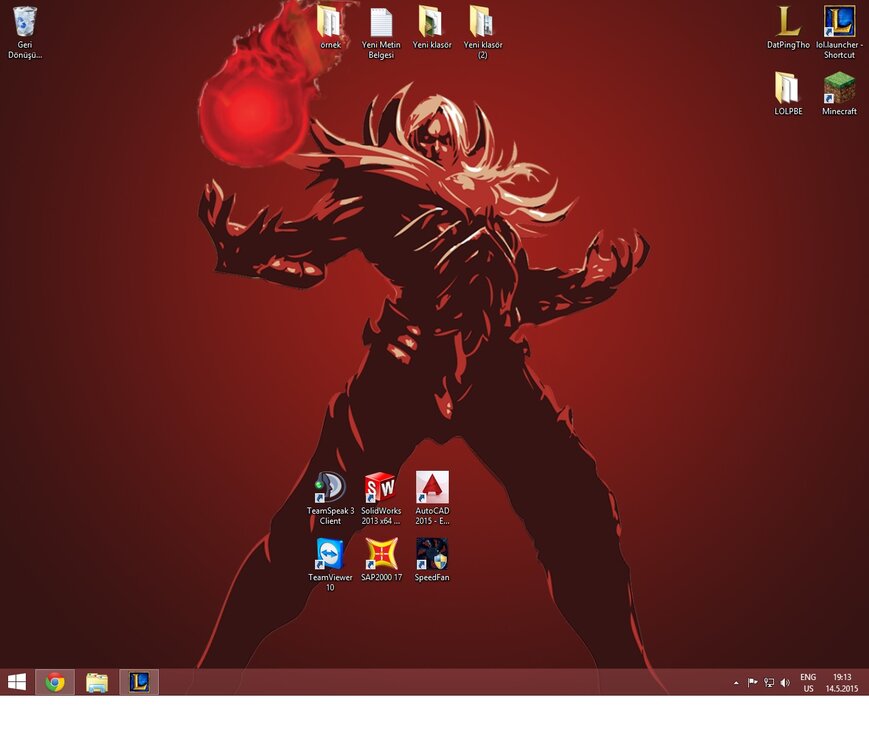Image resolution: width=869 pixels, height=750 pixels.
Task: Select the Yeni Metin Belgesi text file
Action: [x=380, y=22]
